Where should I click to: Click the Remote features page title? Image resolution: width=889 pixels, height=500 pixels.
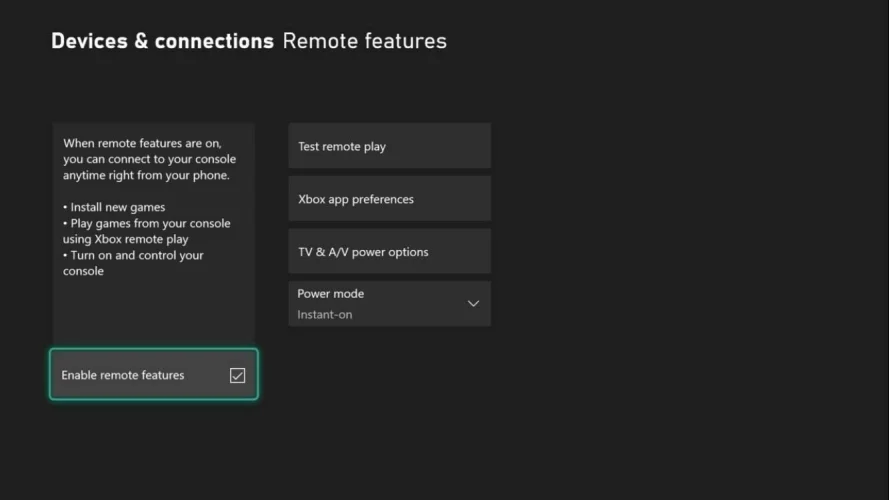click(364, 41)
